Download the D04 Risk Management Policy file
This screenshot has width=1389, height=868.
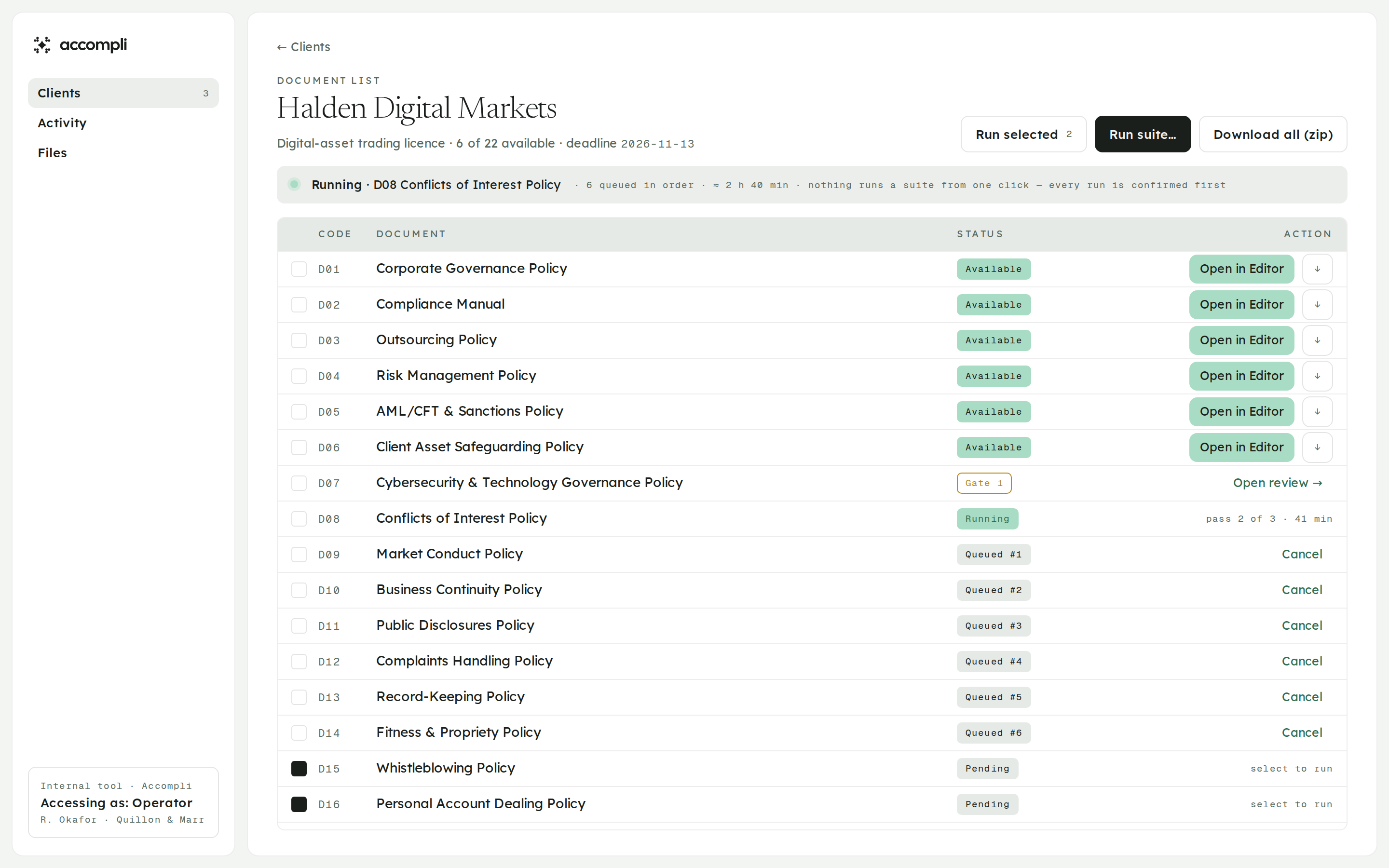point(1317,376)
